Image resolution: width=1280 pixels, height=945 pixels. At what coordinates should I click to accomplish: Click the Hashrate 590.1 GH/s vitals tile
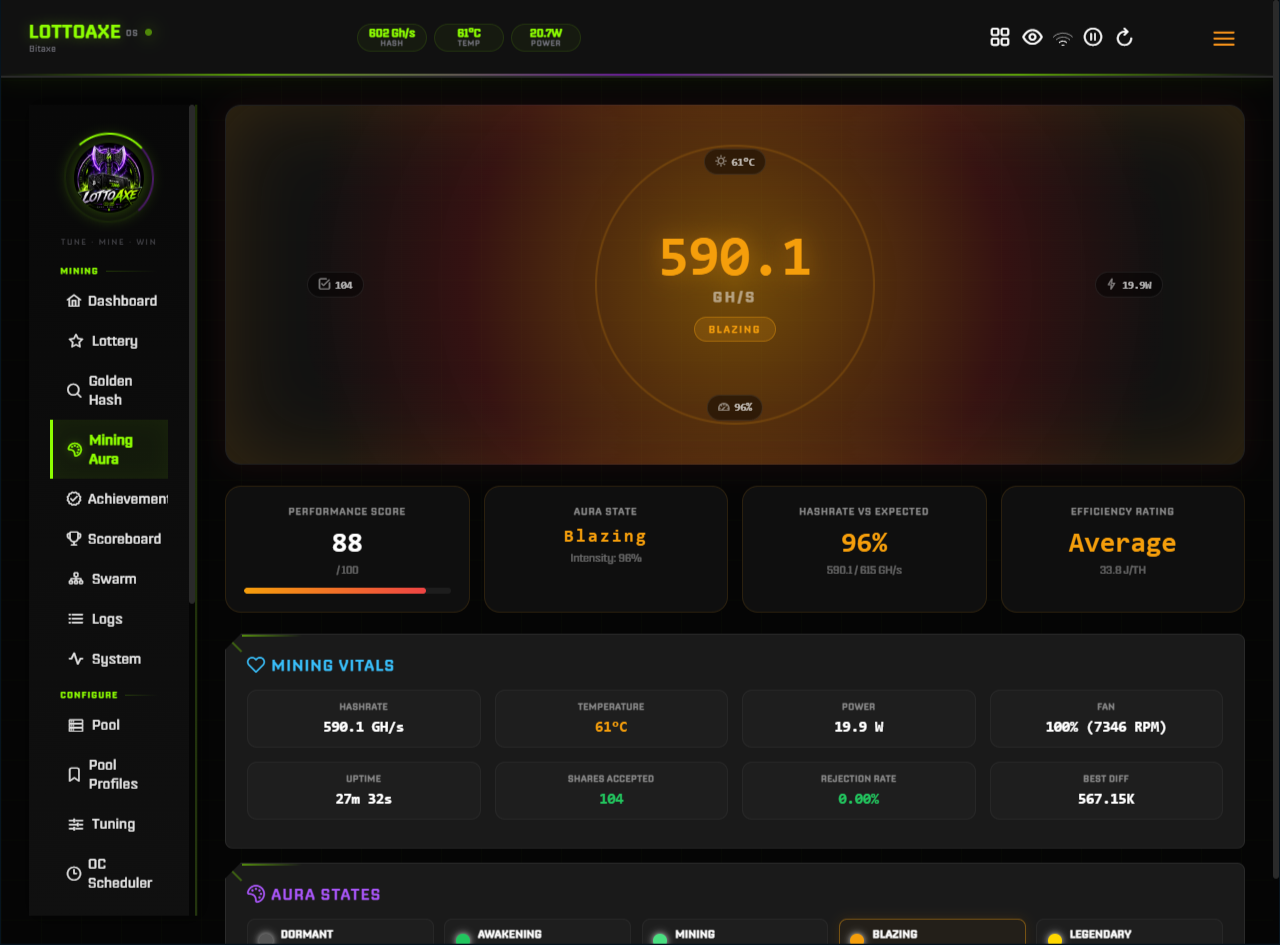364,718
